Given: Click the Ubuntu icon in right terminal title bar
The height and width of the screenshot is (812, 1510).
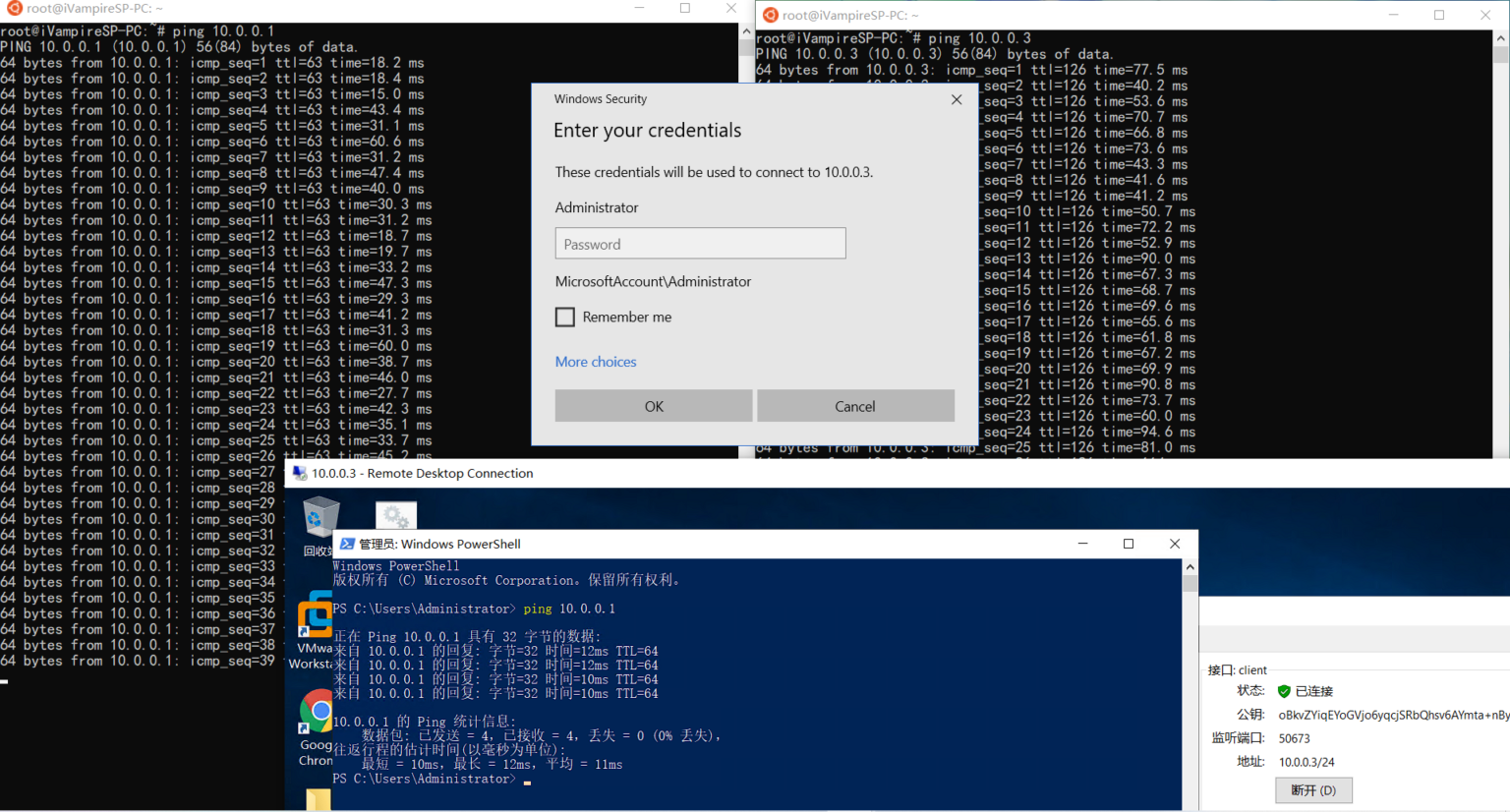Looking at the screenshot, I should pos(771,15).
